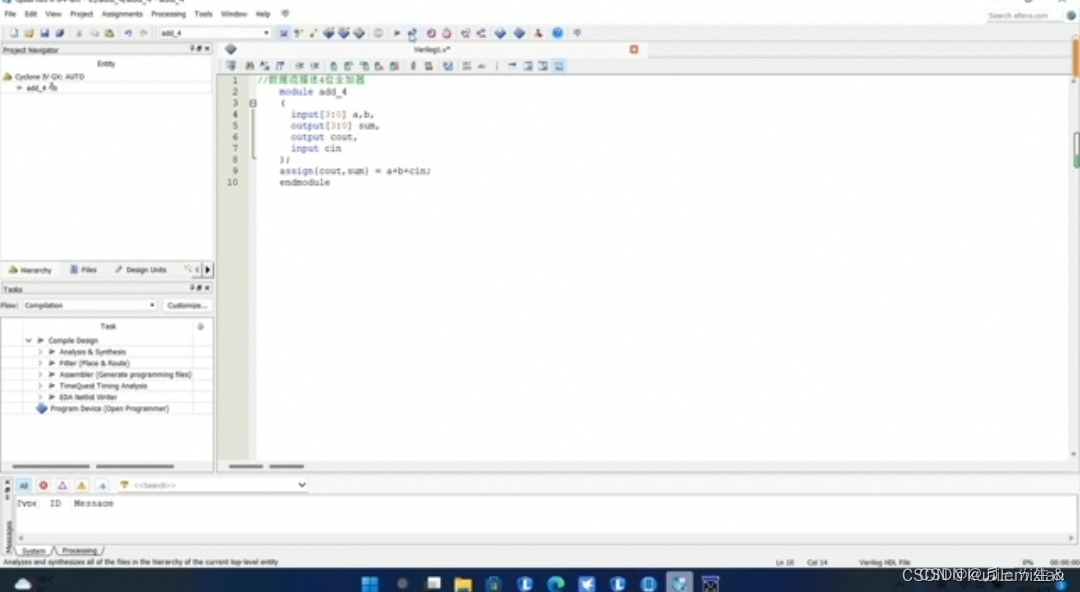Screen dimensions: 1080x592
Task: Click the Search altera.com field
Action: pyautogui.click(x=1024, y=15)
